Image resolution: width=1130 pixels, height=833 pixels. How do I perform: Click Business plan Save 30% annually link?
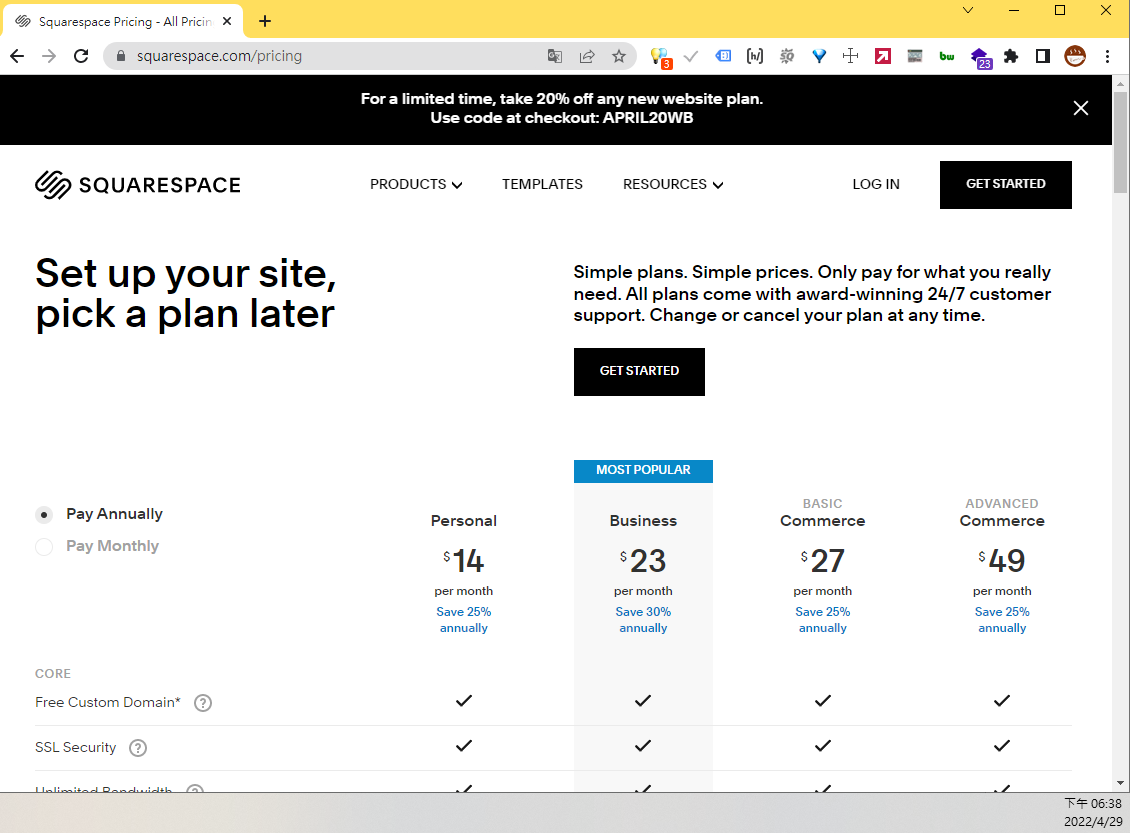coord(643,620)
